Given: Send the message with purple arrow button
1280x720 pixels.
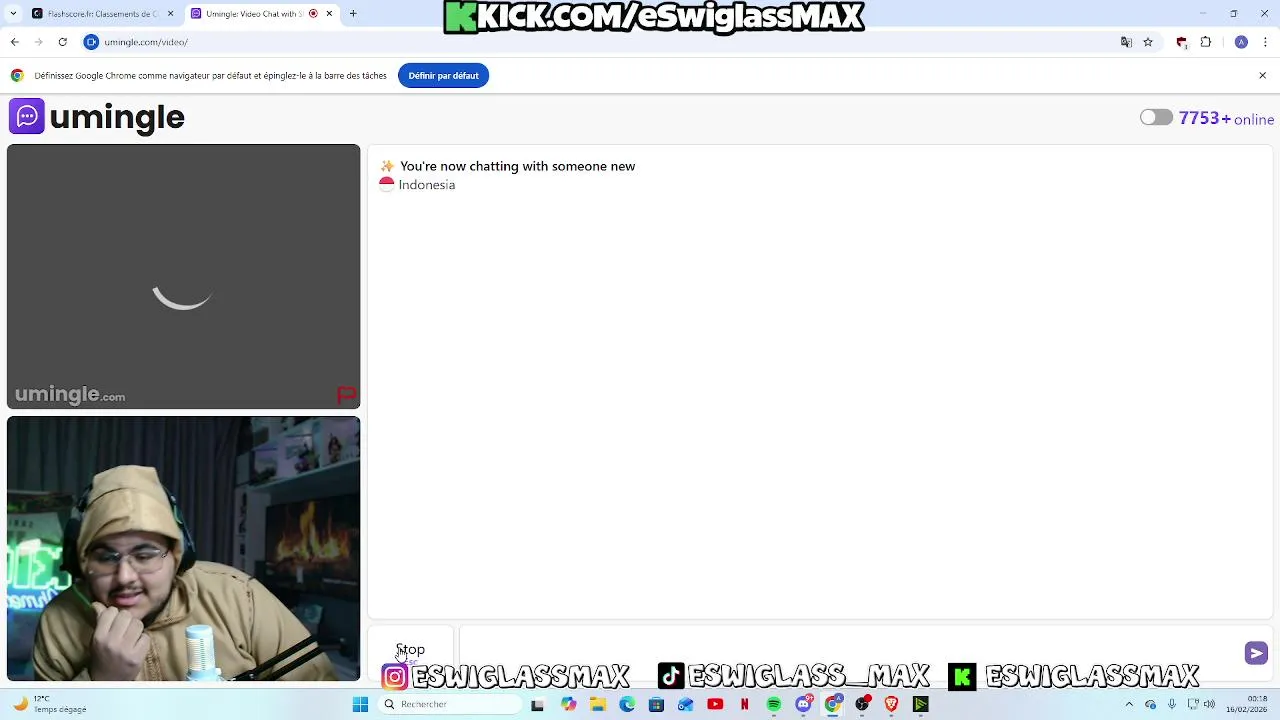Looking at the screenshot, I should click(x=1256, y=653).
